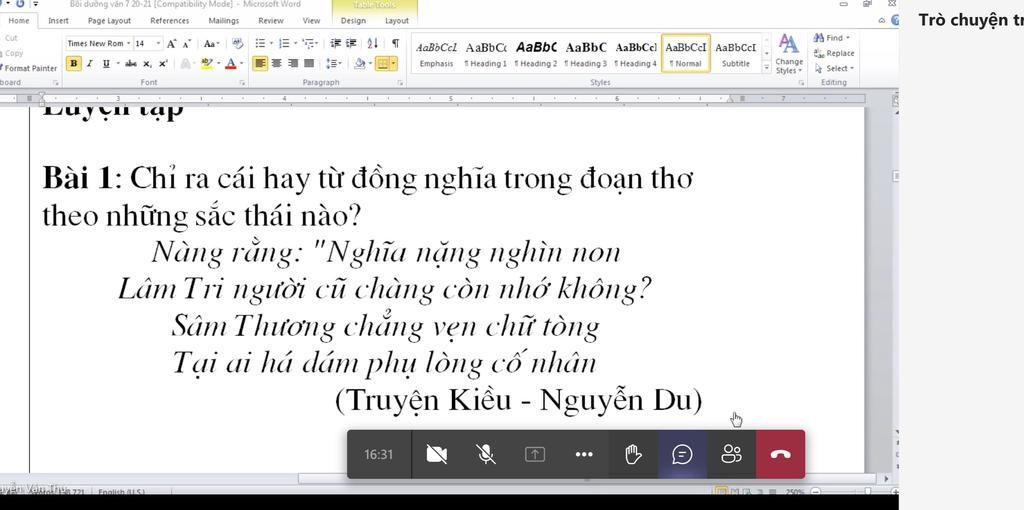Viewport: 1024px width, 510px height.
Task: Apply Underline formatting
Action: point(106,63)
